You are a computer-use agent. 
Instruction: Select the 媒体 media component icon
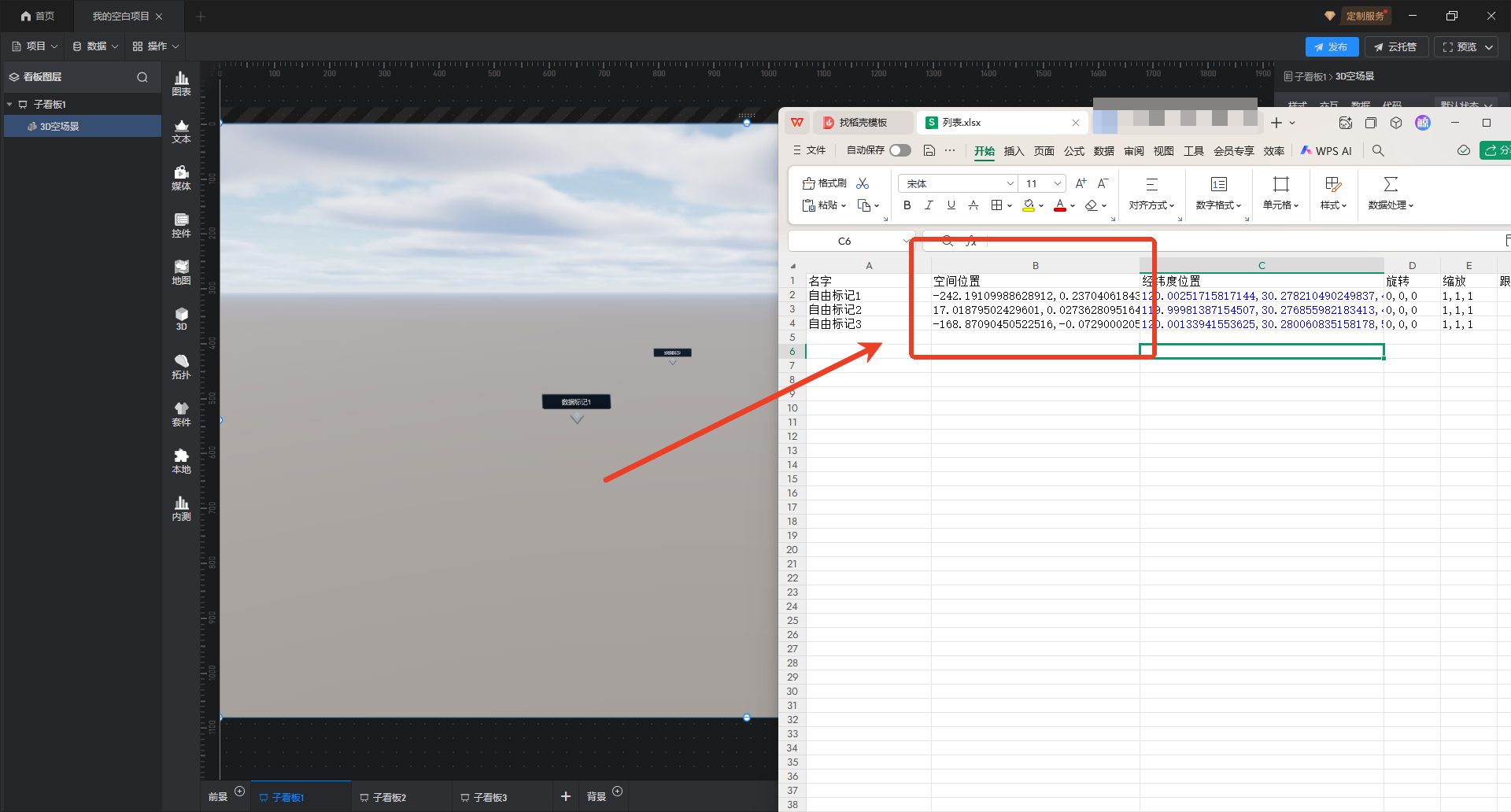[x=181, y=178]
